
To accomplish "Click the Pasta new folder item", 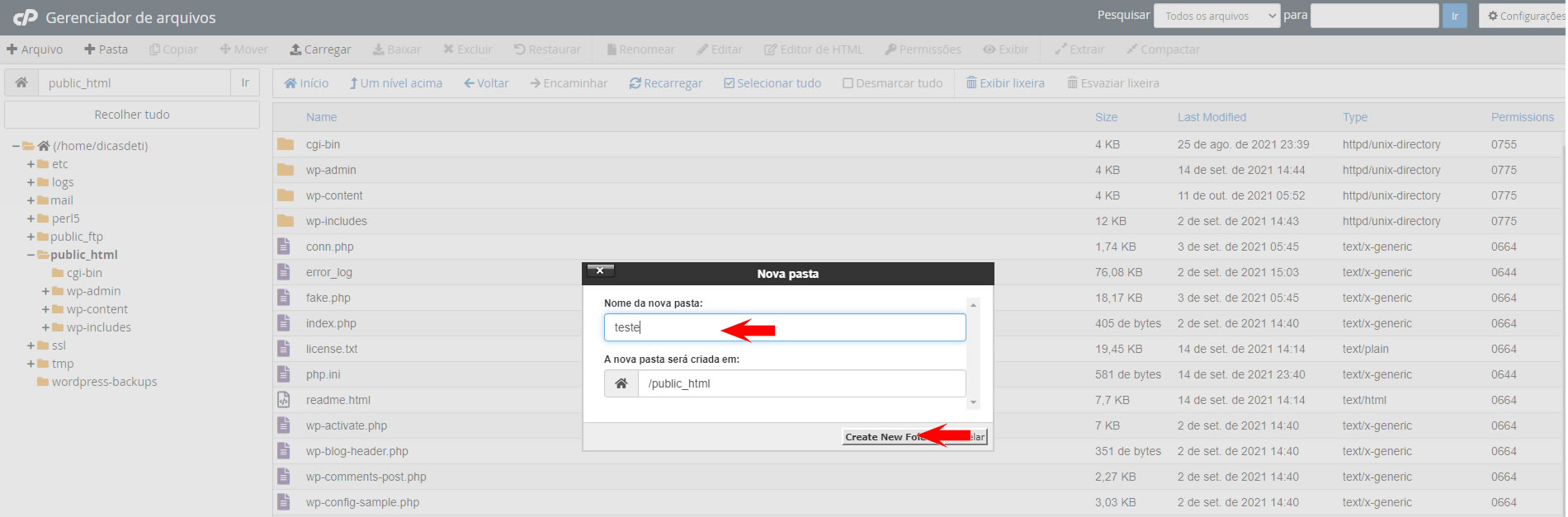I will (106, 49).
